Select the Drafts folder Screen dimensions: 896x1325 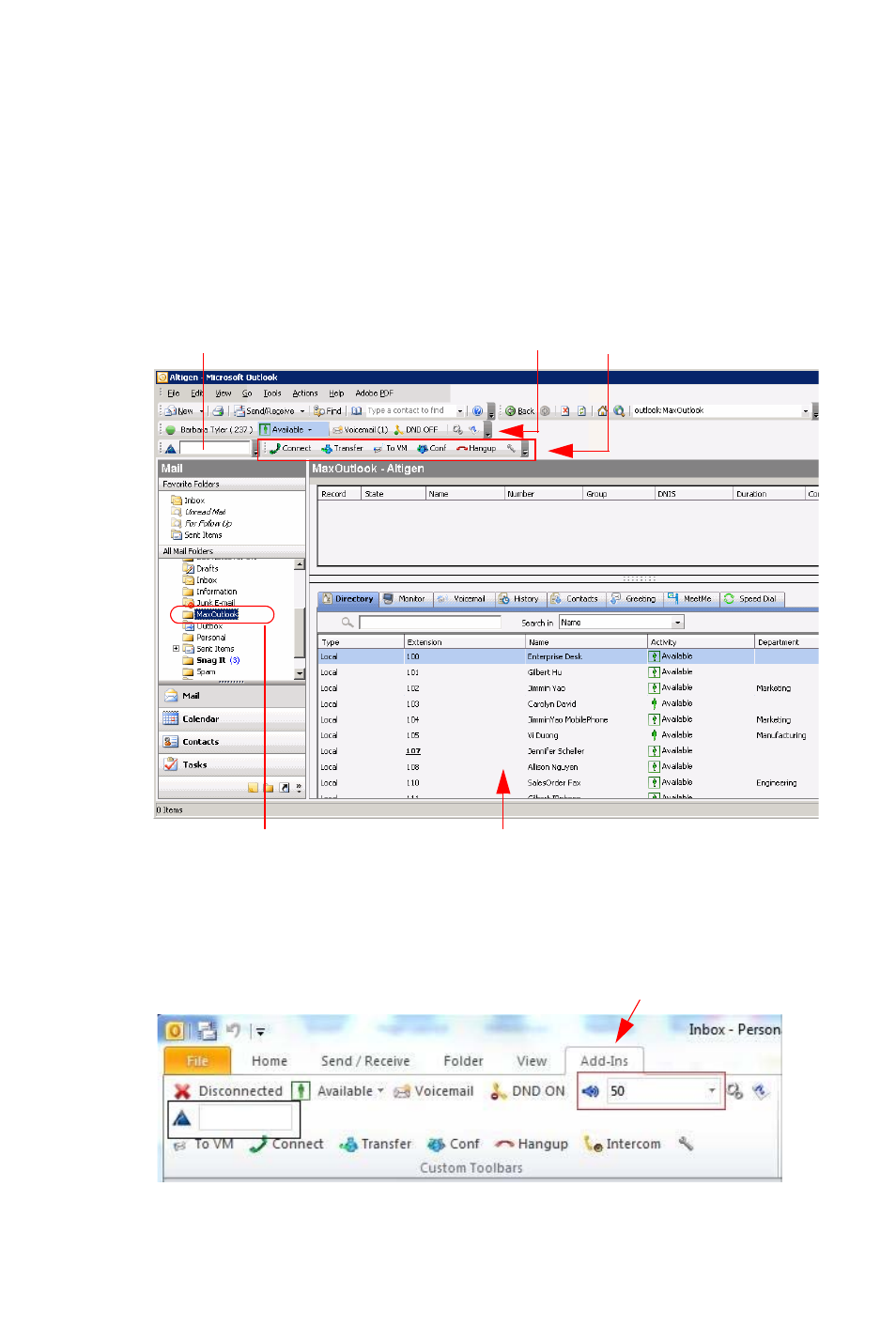tap(207, 569)
